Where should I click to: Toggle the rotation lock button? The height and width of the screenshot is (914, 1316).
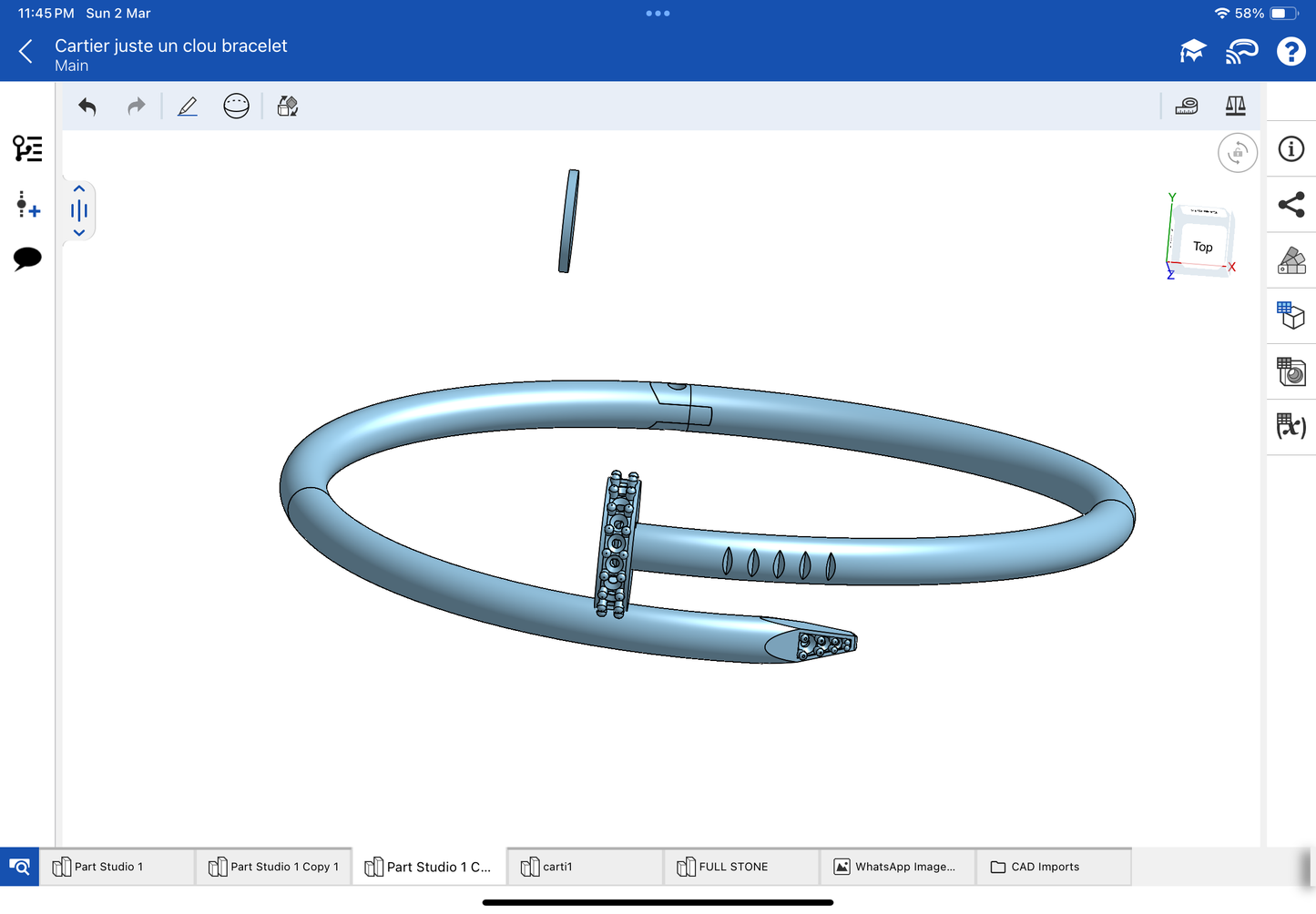click(1237, 153)
